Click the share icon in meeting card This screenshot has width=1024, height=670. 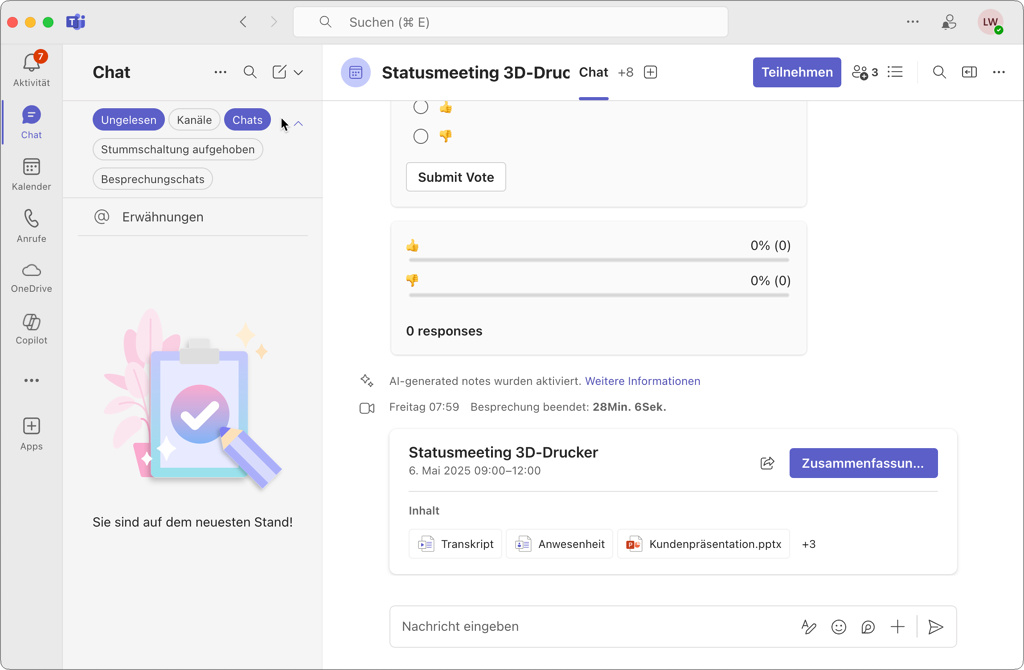tap(767, 463)
